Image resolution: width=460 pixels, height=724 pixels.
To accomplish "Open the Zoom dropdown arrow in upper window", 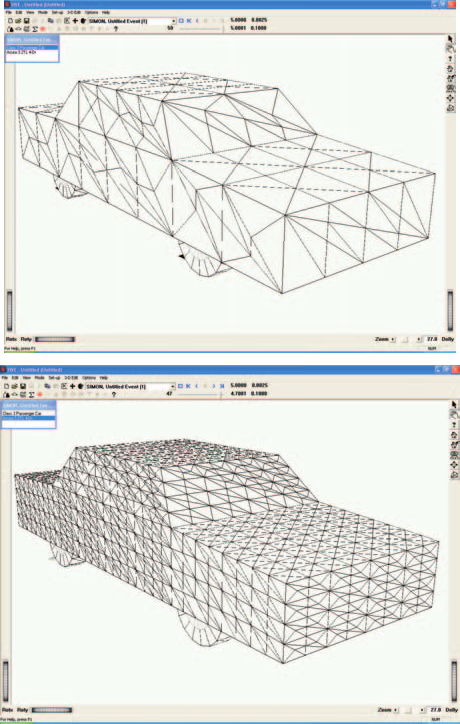I will point(393,339).
